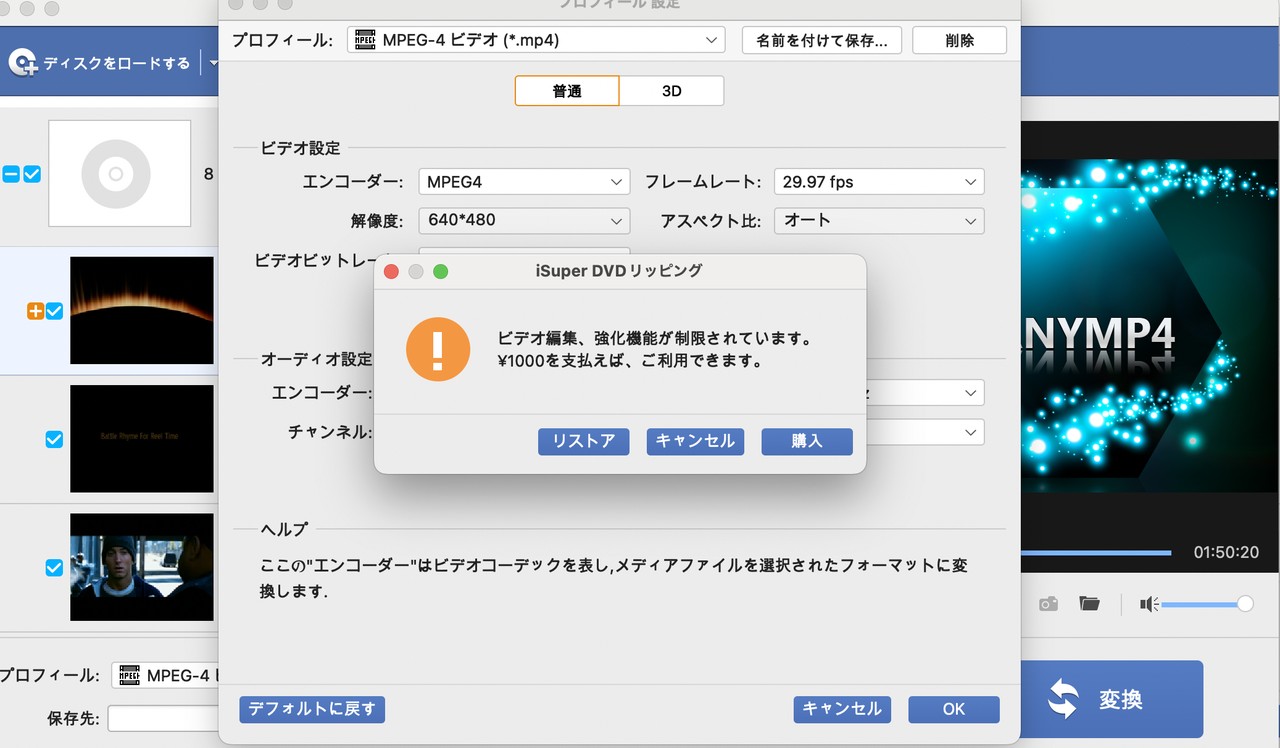
Task: Open main window profile MPEG-4 dropdown
Action: click(x=165, y=676)
